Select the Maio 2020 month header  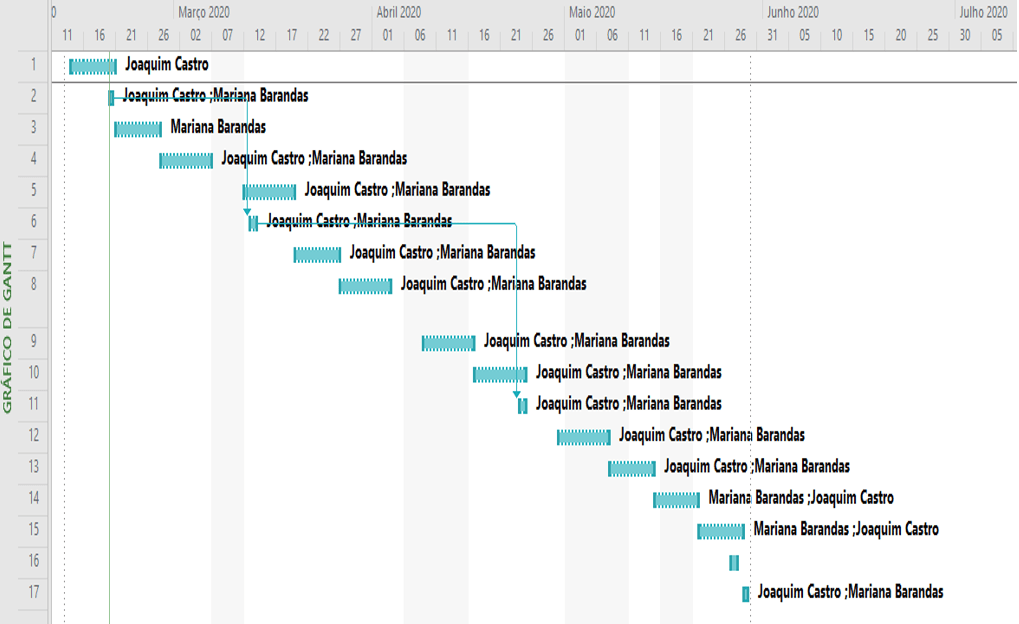click(x=592, y=12)
